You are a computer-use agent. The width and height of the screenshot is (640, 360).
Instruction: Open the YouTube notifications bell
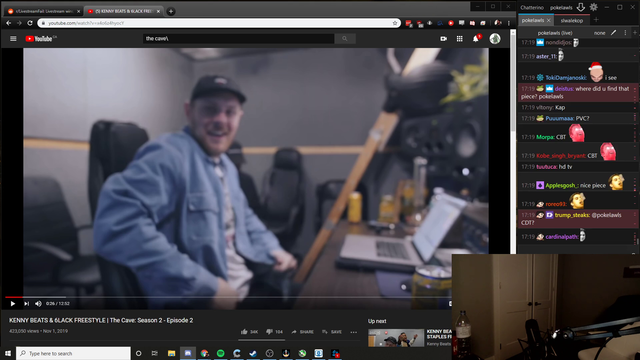[476, 38]
